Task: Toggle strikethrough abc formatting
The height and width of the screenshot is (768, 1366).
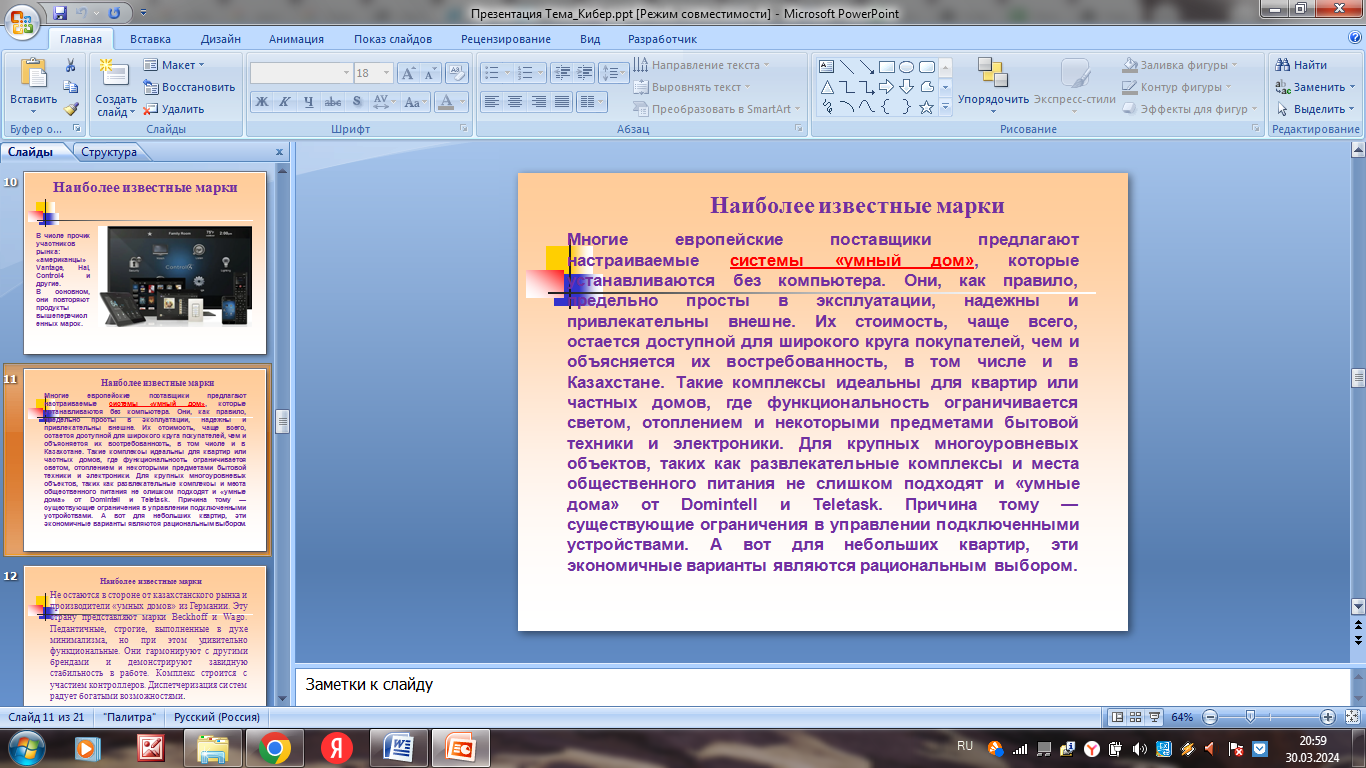Action: coord(333,102)
